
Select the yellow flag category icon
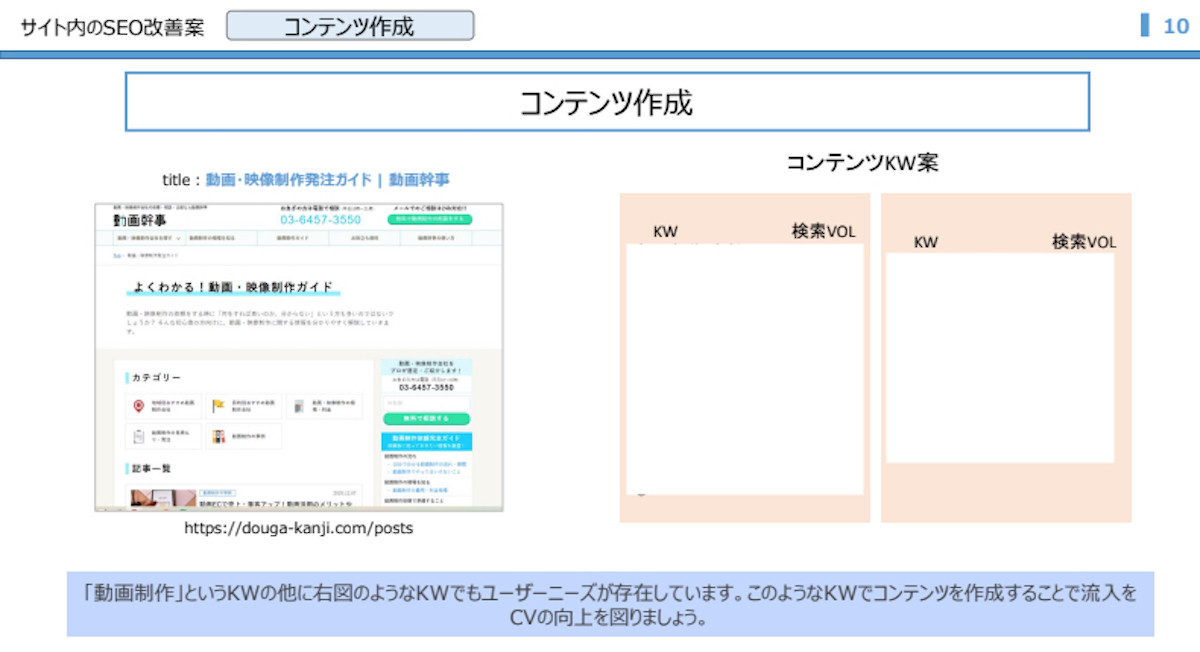(218, 406)
